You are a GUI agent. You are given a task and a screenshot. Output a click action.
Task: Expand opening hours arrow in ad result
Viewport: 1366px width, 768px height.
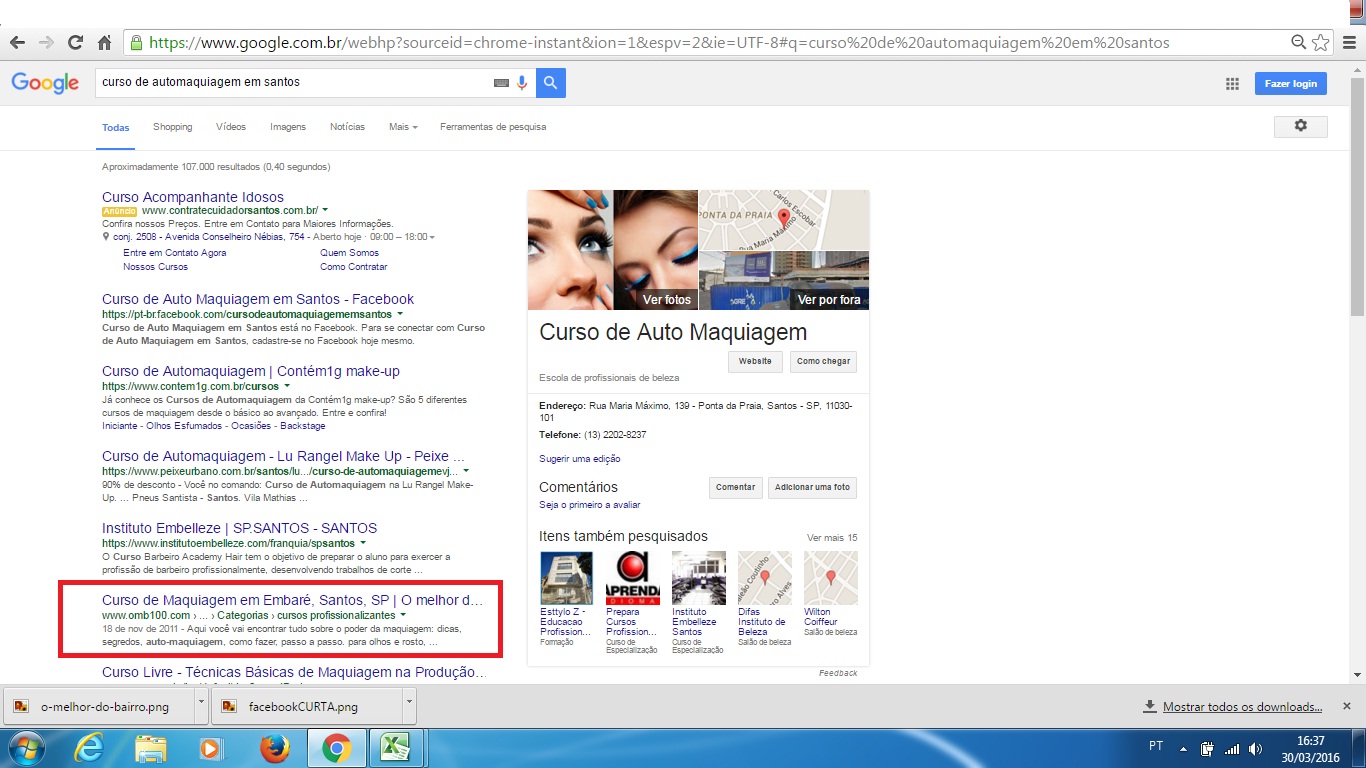tap(432, 238)
